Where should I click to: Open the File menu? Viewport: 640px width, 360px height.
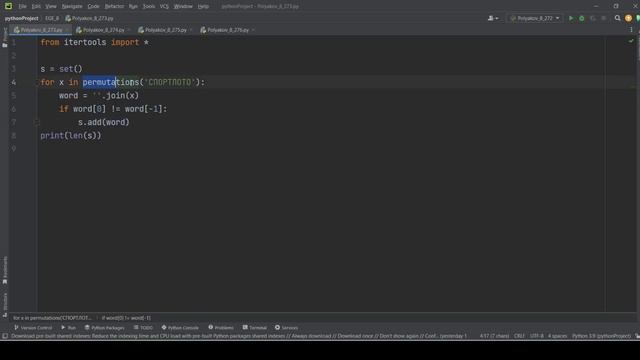(22, 6)
